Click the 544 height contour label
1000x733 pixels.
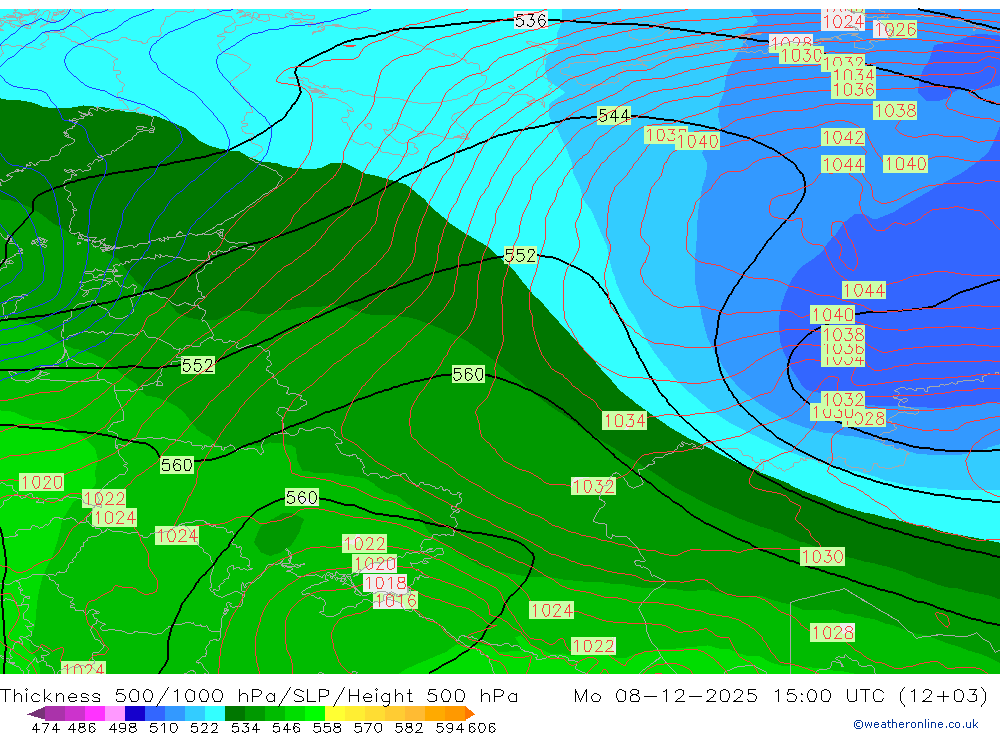pos(614,115)
